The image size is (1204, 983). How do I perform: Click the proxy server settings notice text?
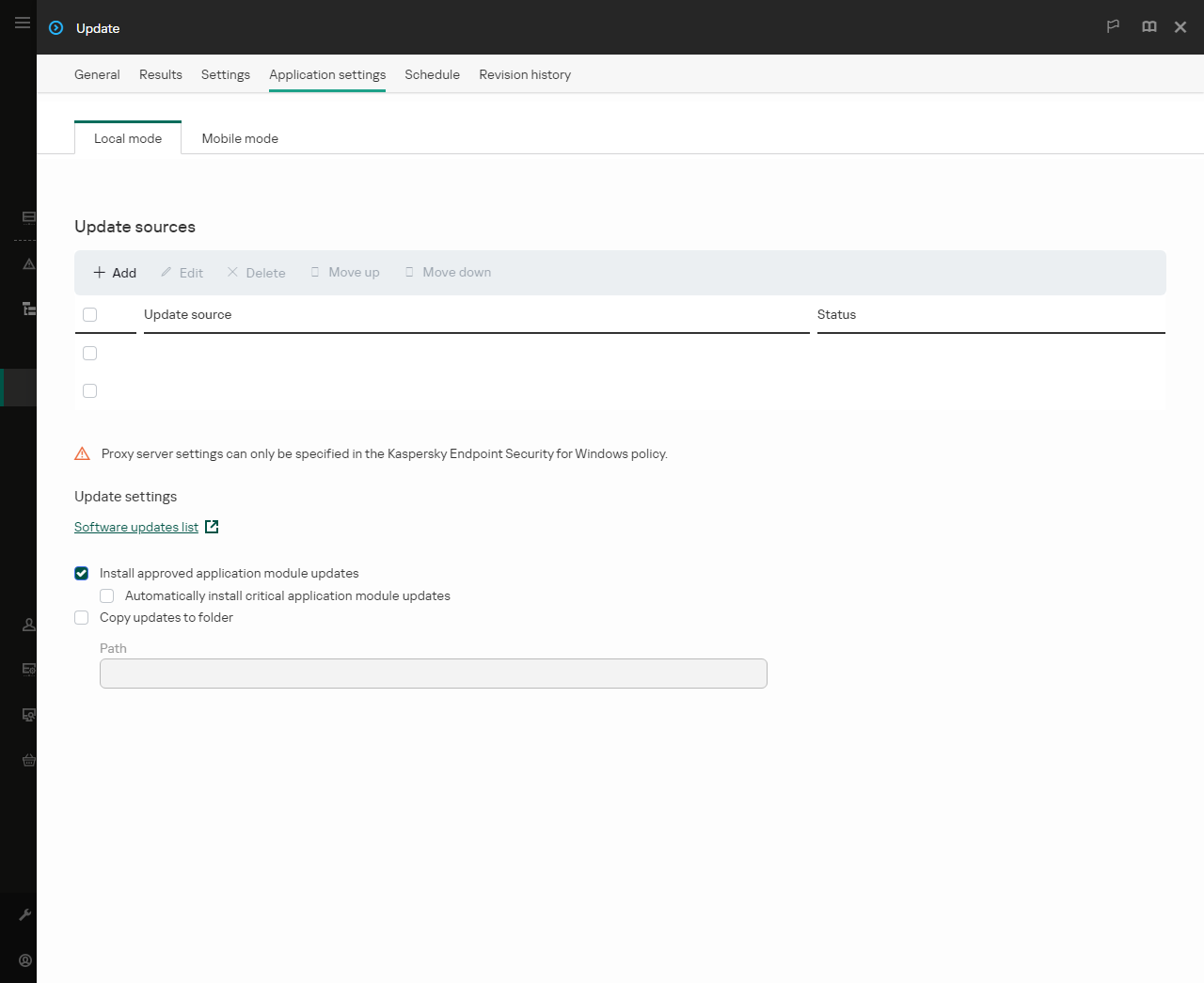pyautogui.click(x=385, y=453)
